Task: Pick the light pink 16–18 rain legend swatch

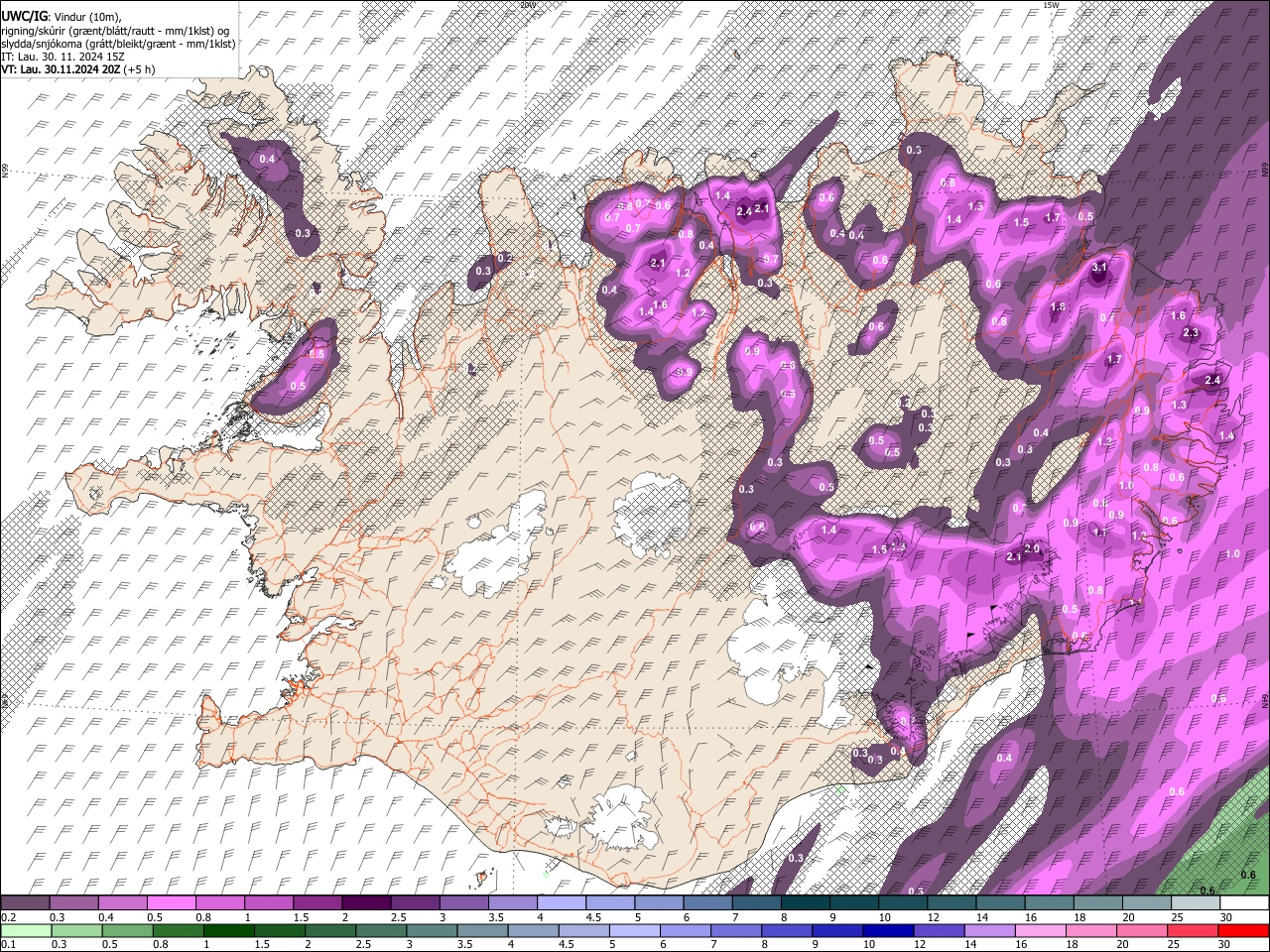Action: tap(1040, 931)
